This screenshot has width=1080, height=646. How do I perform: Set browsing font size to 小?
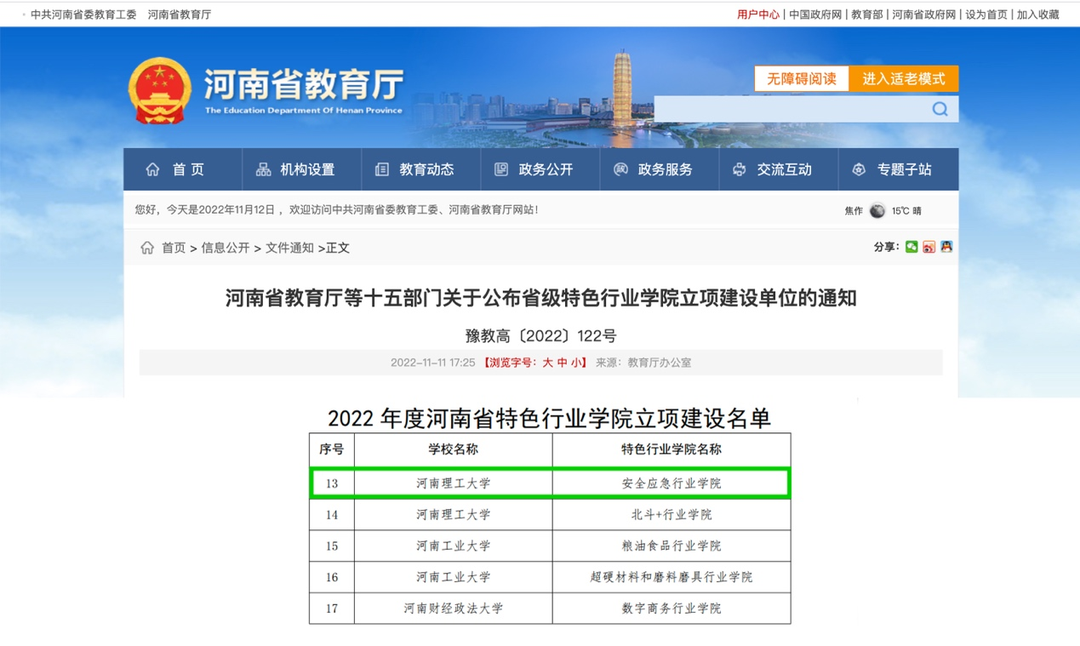pyautogui.click(x=576, y=363)
